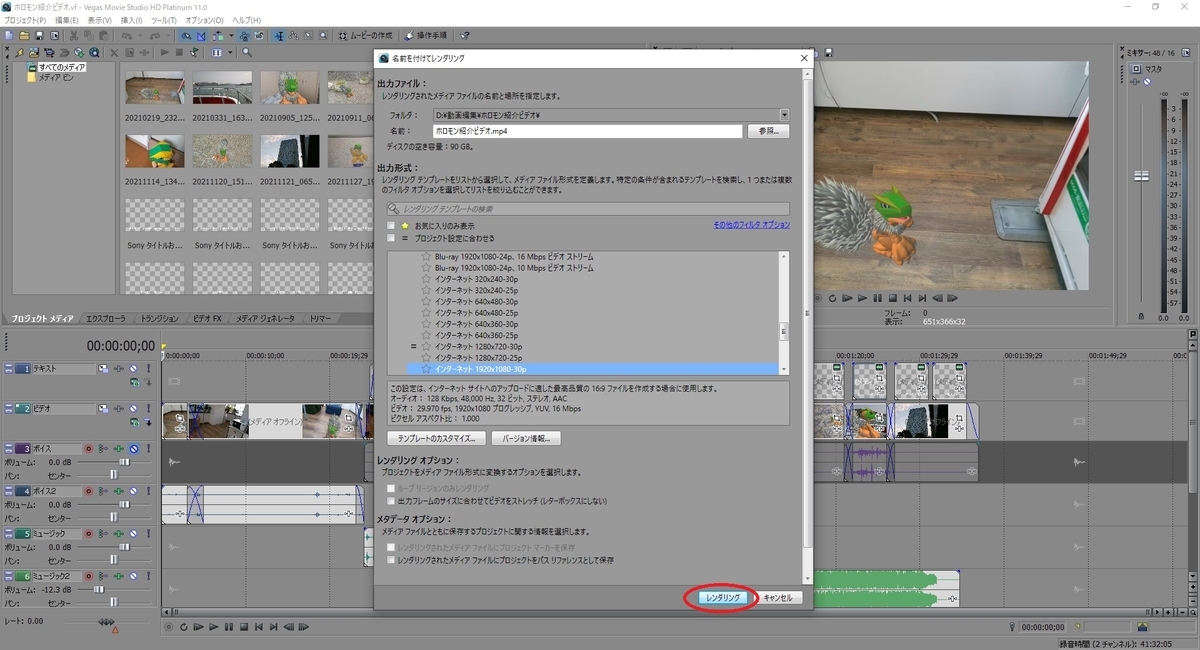The image size is (1200, 650).
Task: Click the timeline Pause button
Action: point(229,627)
